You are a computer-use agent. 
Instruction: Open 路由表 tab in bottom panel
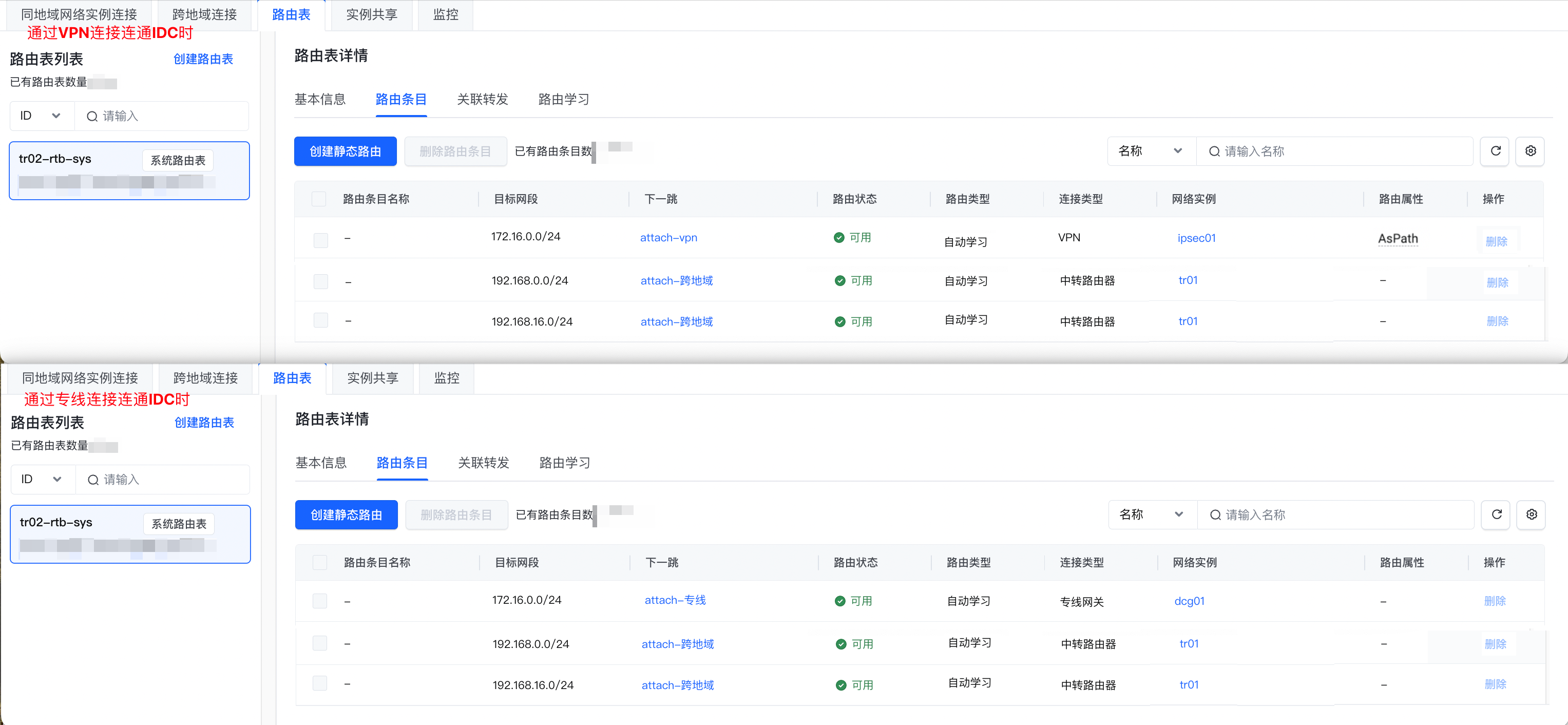[x=292, y=378]
